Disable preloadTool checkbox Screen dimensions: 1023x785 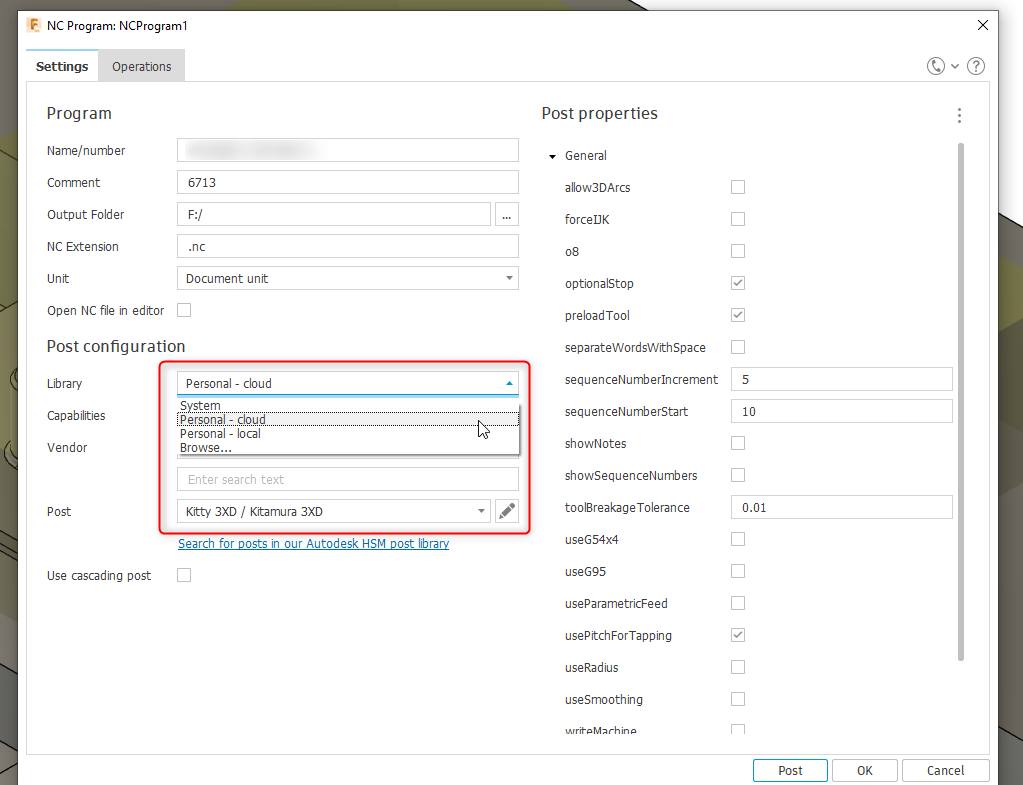click(738, 315)
